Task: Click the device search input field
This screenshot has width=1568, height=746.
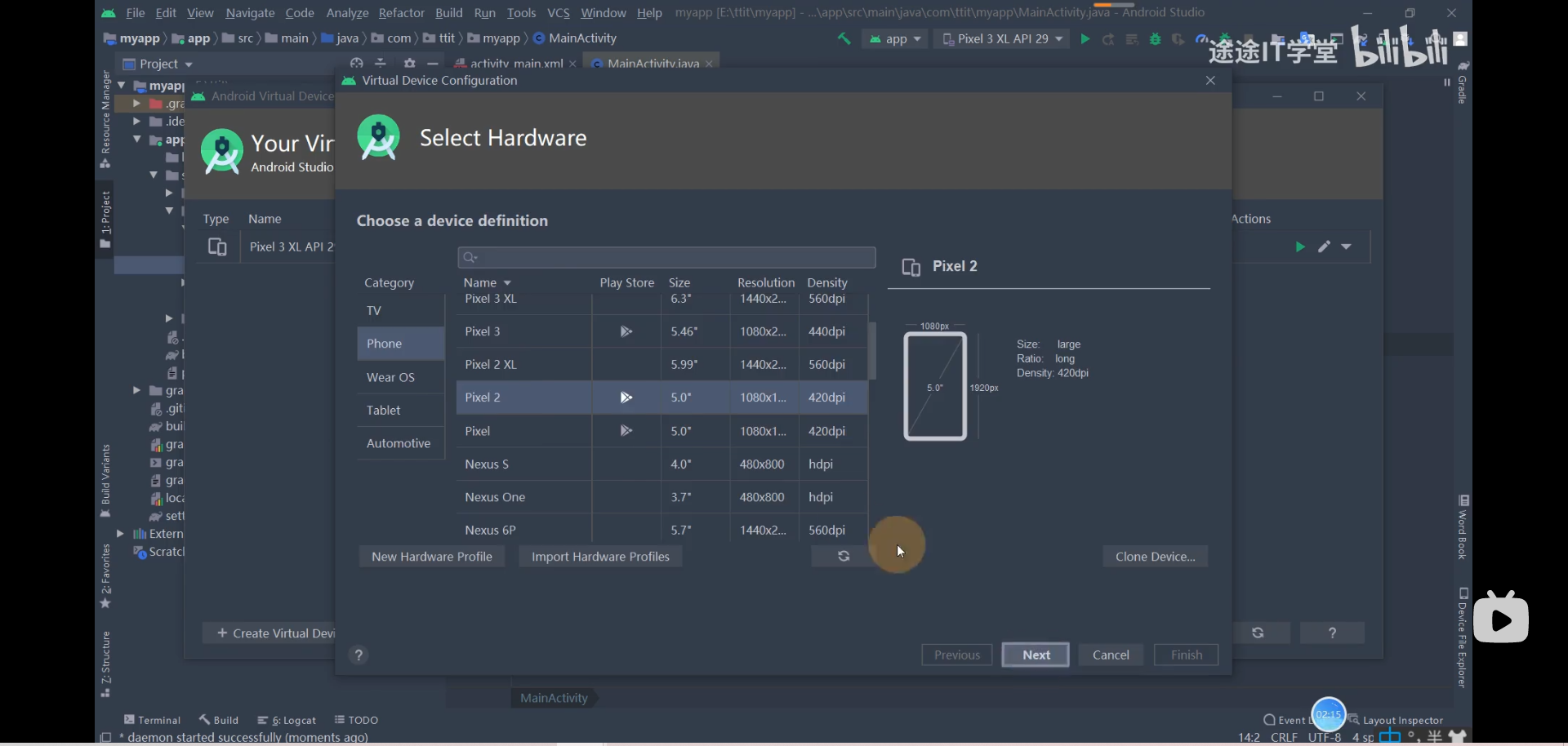Action: coord(666,258)
